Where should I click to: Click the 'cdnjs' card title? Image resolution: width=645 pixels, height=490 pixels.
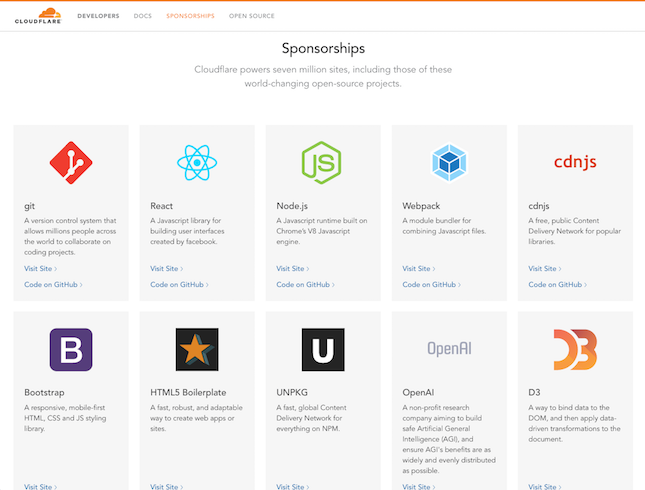[x=539, y=206]
